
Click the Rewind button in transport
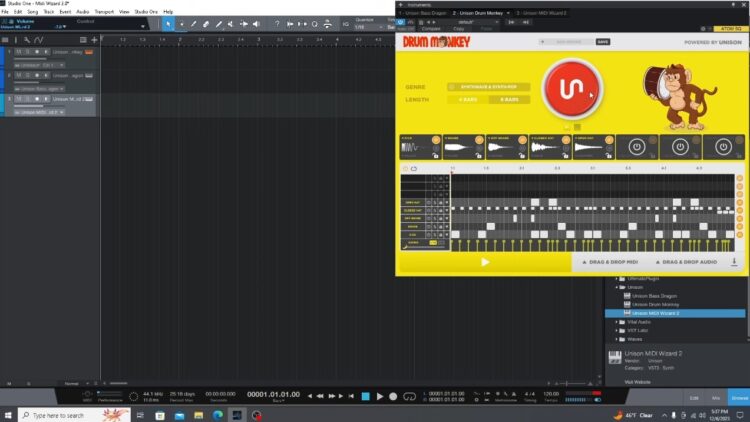coord(320,396)
